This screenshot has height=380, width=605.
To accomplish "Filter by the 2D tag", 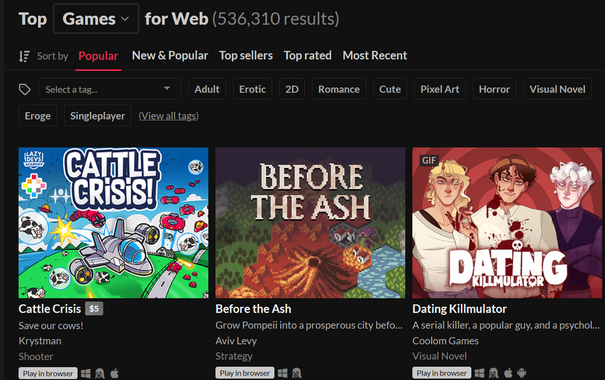I will click(292, 89).
